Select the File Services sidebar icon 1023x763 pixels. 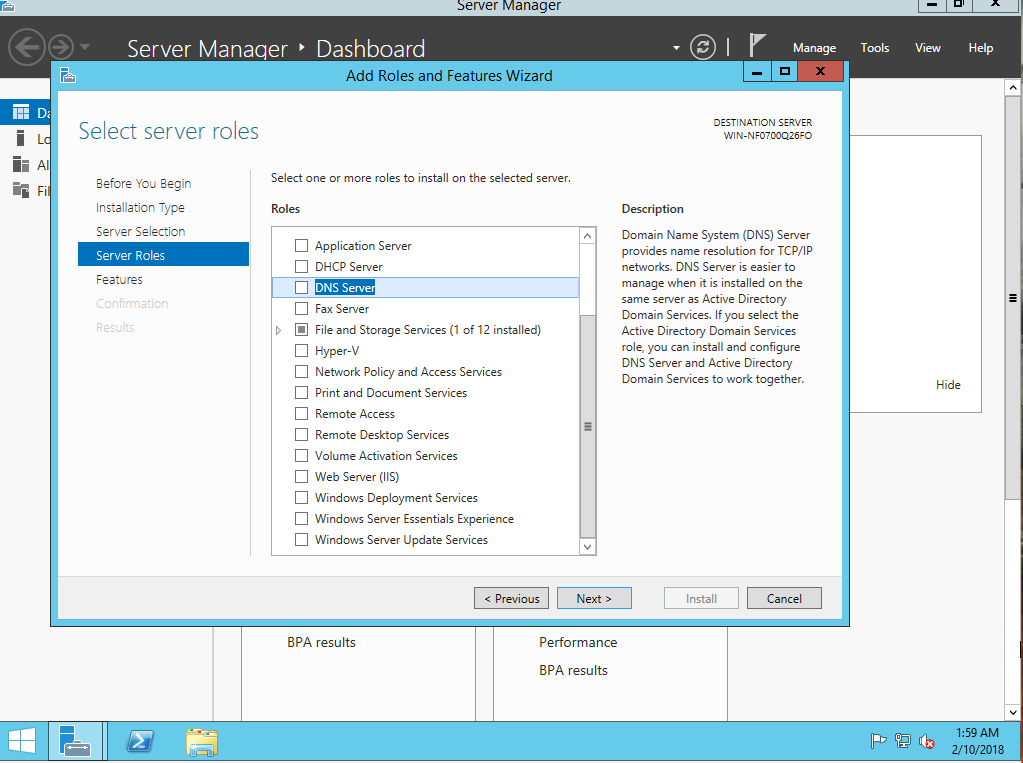pos(21,191)
